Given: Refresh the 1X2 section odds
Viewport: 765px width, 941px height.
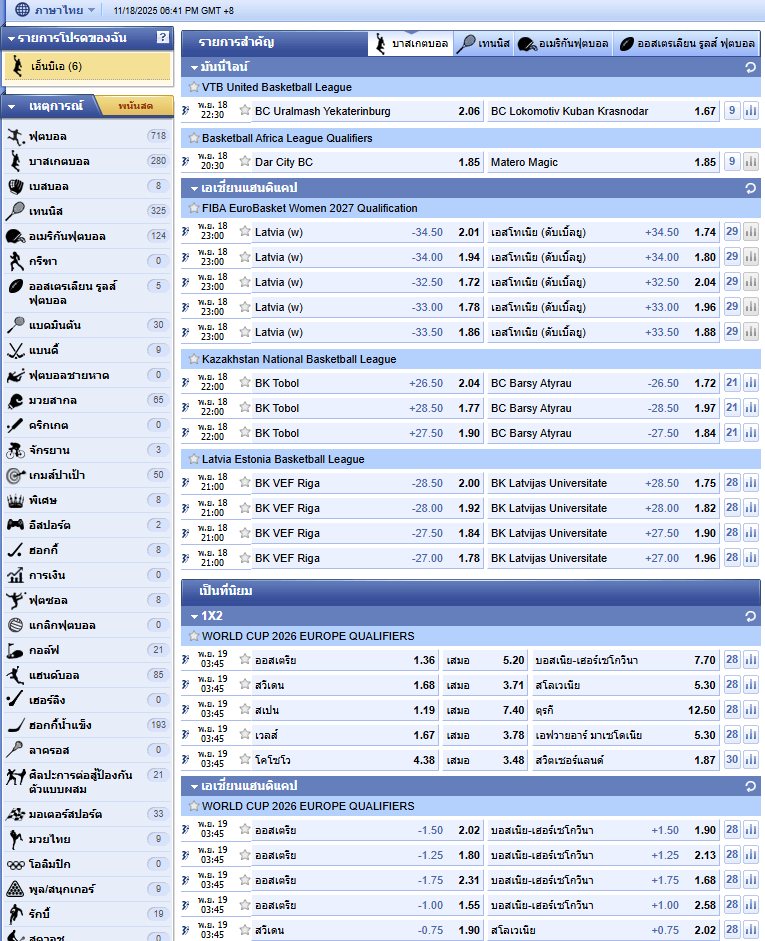Looking at the screenshot, I should coord(750,615).
